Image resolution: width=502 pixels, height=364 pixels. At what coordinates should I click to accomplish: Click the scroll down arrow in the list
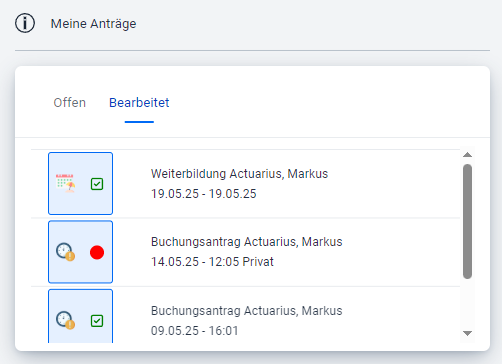point(467,333)
